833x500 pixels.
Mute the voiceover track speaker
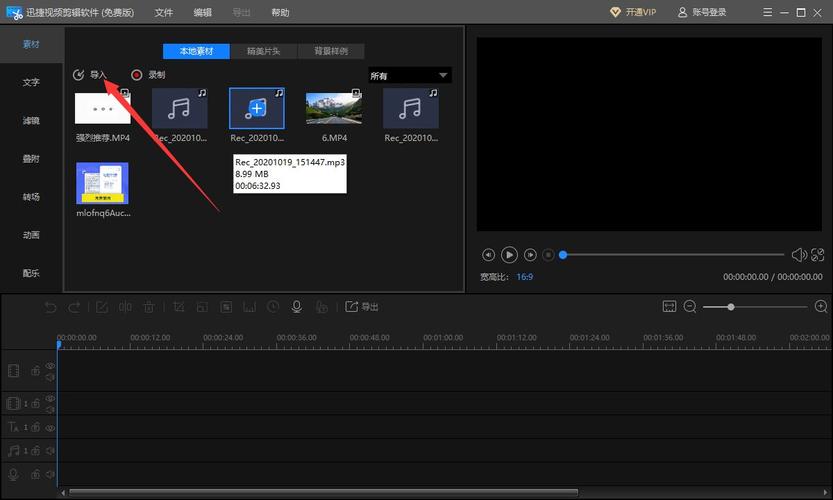[50, 474]
